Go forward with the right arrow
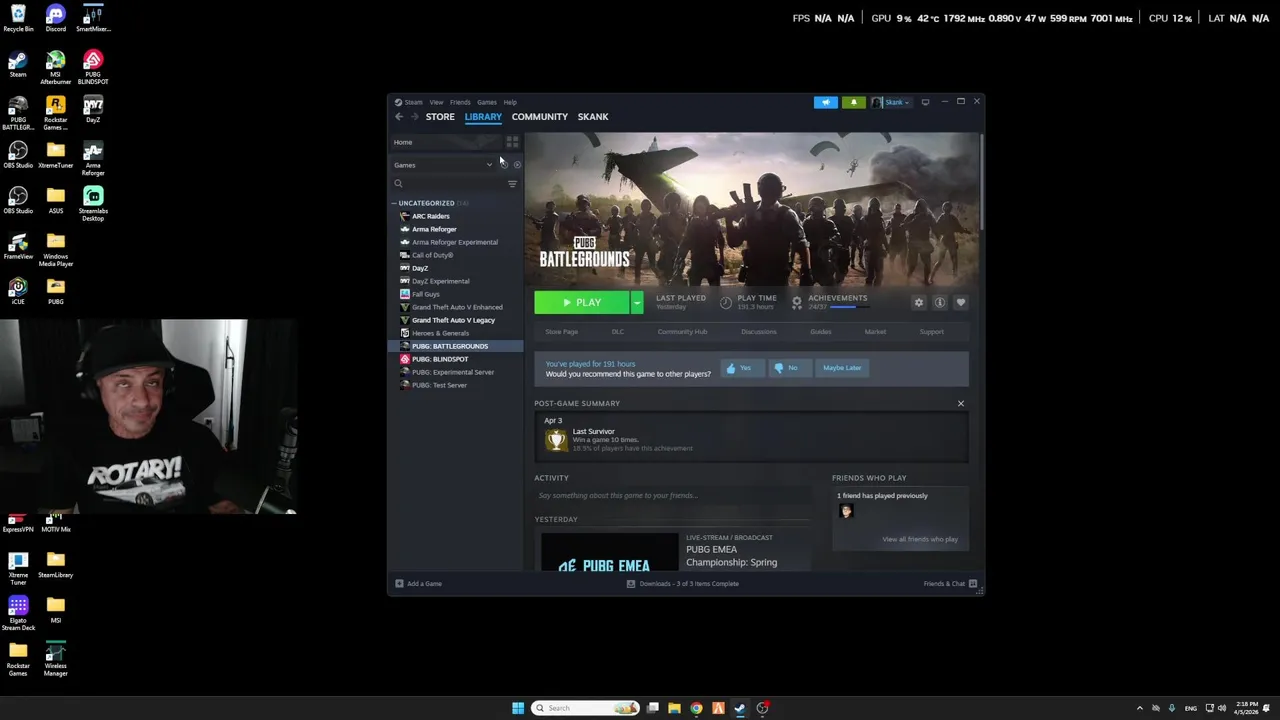 point(414,117)
